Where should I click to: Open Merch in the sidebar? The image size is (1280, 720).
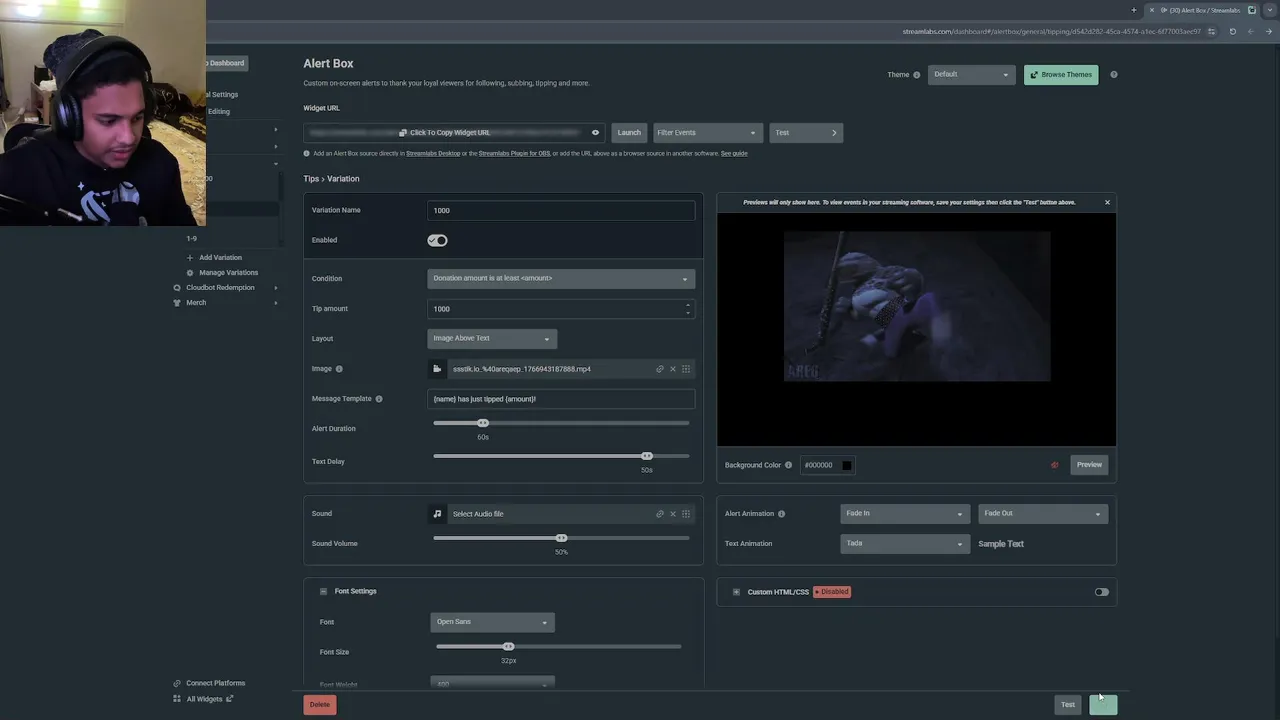point(196,303)
